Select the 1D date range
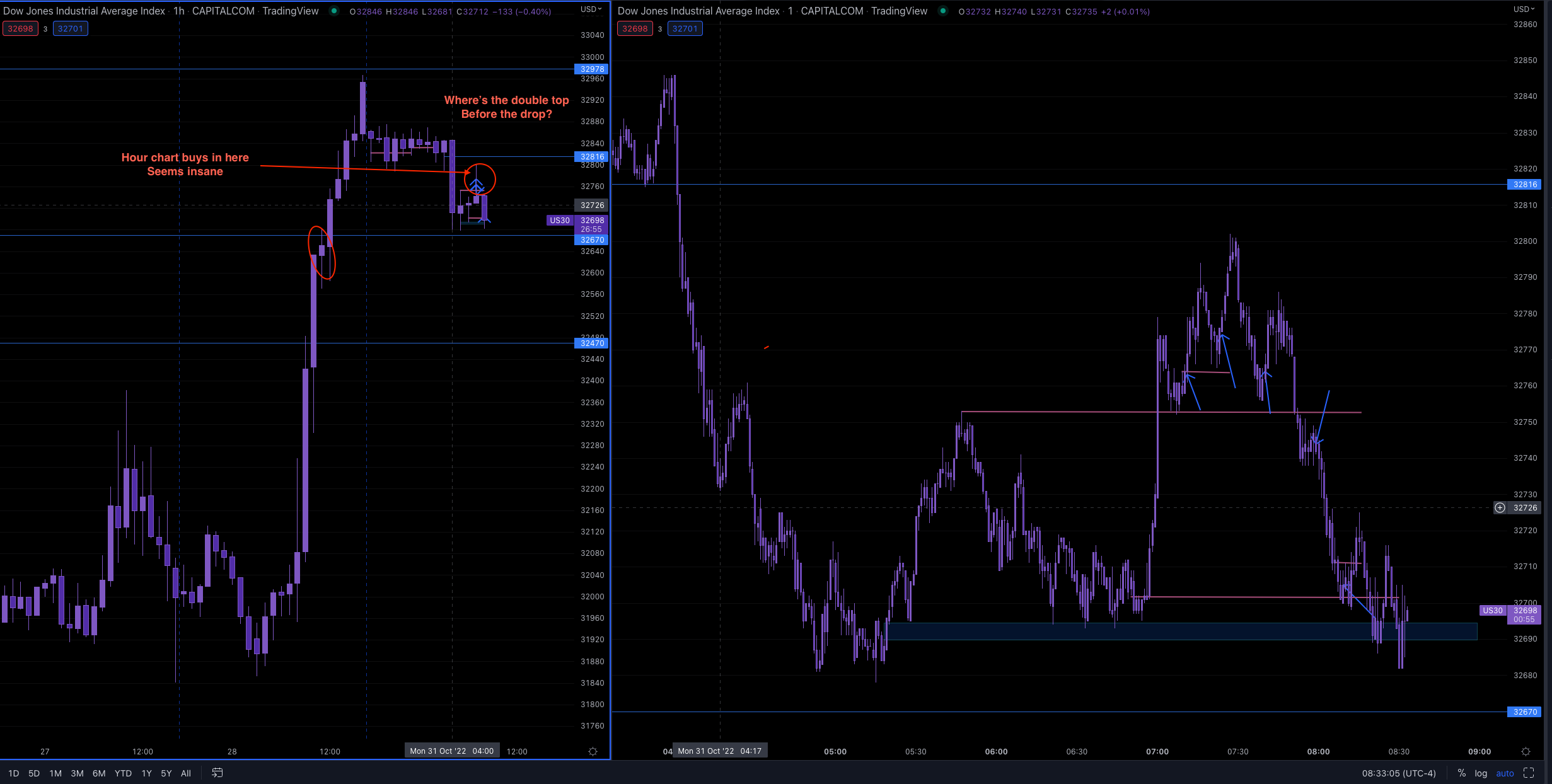1552x784 pixels. [13, 773]
